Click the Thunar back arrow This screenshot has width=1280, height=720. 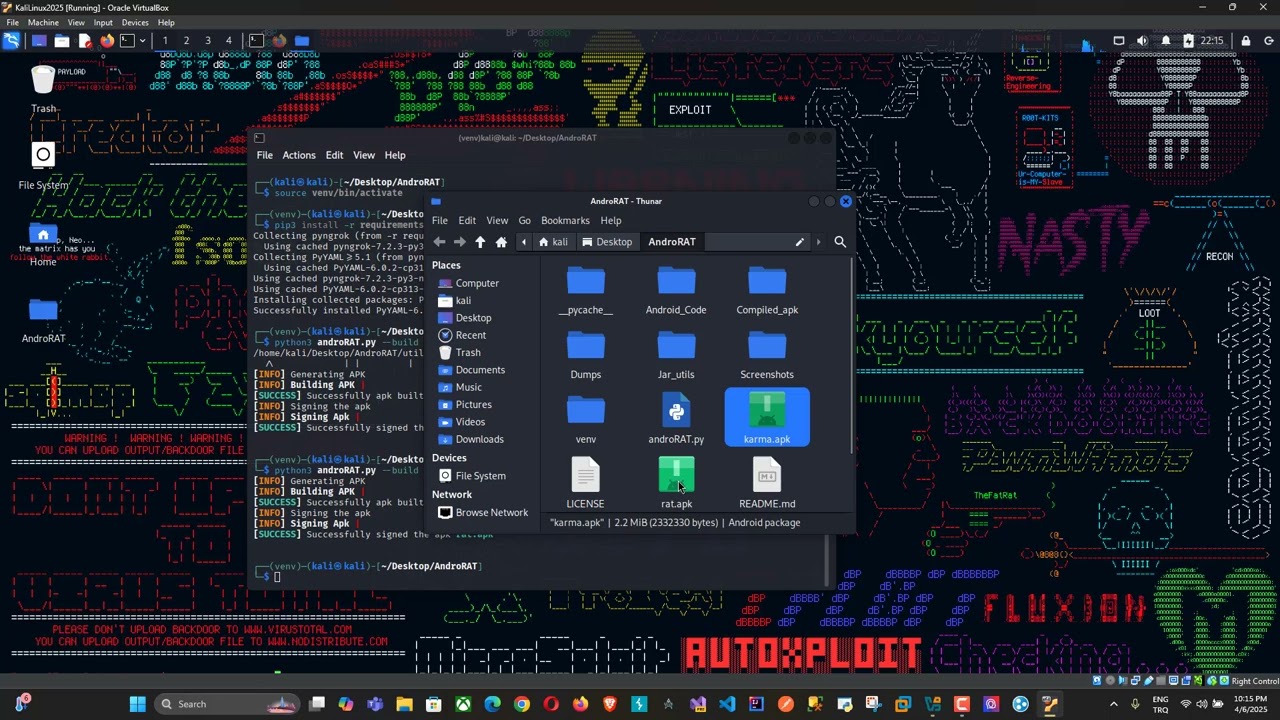[439, 242]
